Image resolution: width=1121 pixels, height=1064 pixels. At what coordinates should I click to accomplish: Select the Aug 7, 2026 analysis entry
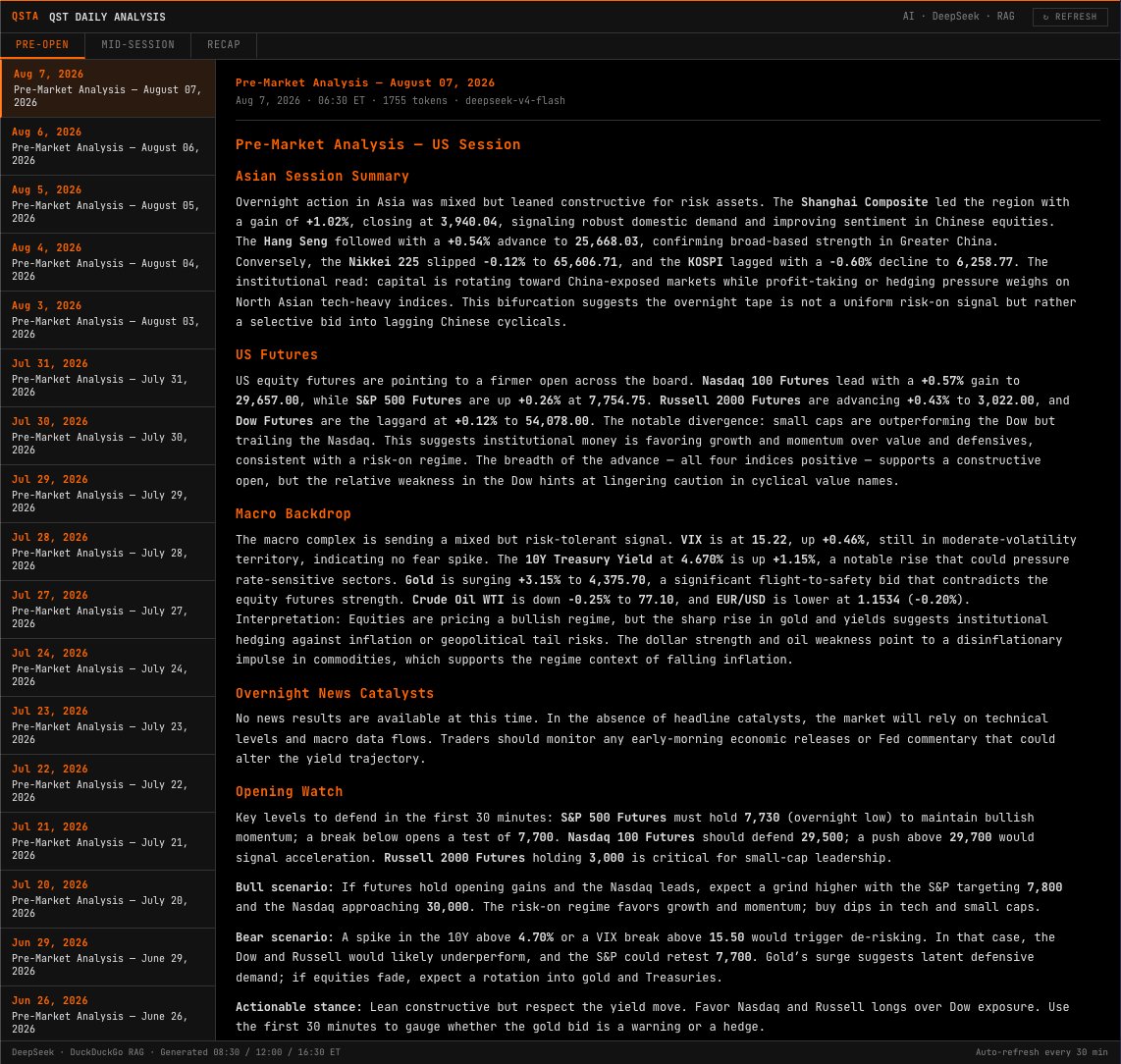[x=108, y=88]
